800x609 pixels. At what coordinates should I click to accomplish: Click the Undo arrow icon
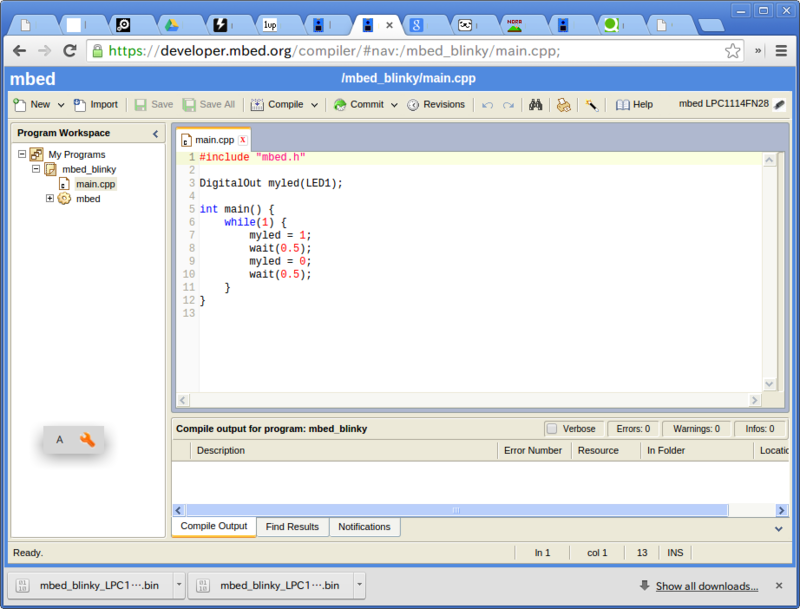487,105
